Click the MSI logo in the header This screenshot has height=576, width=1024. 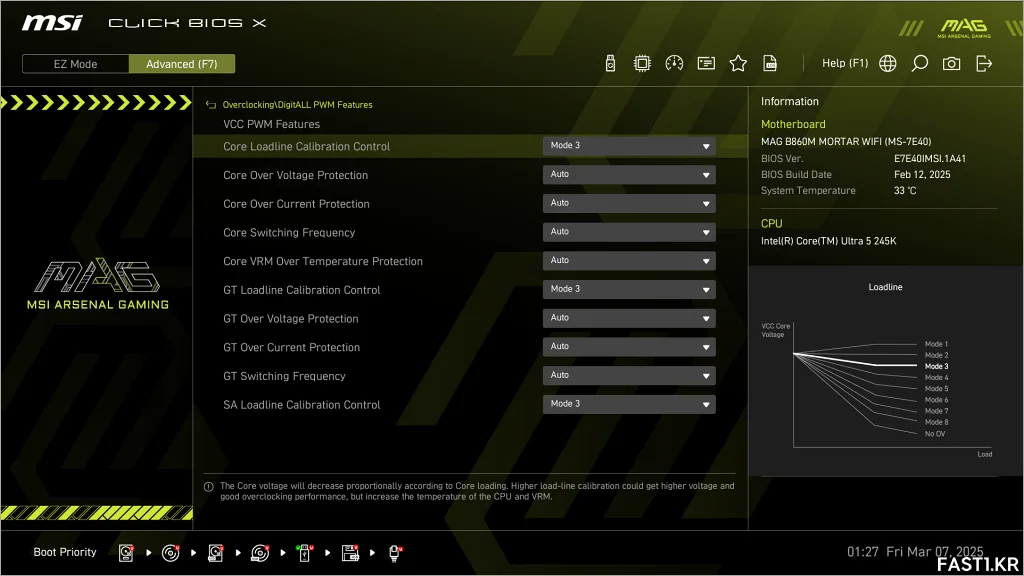52,23
